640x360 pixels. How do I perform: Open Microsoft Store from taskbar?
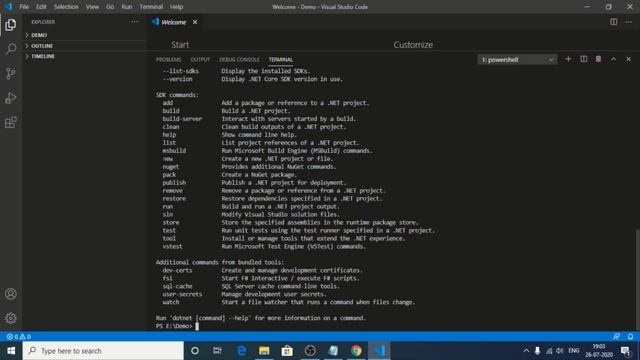pos(287,351)
